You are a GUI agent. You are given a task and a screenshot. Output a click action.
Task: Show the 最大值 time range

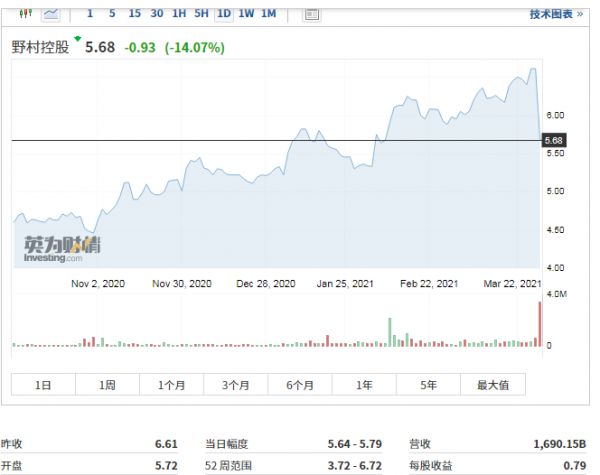[x=493, y=385]
